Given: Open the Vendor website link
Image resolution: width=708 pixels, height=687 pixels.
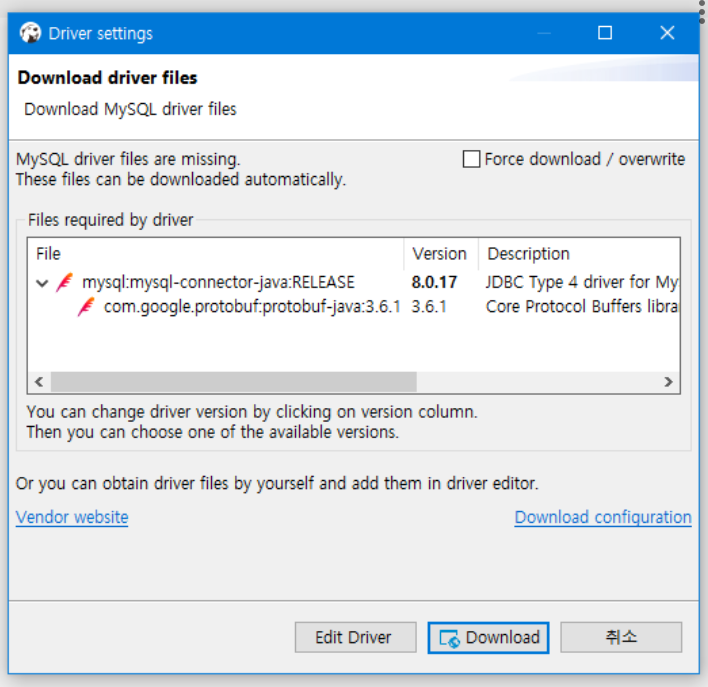Looking at the screenshot, I should click(72, 517).
